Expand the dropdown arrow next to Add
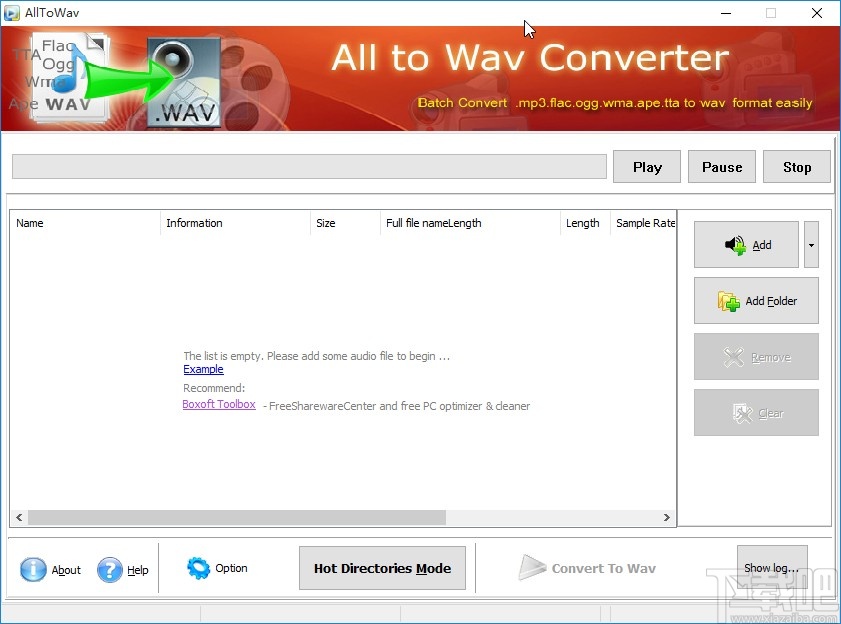Screen dimensions: 841x624 coord(811,244)
